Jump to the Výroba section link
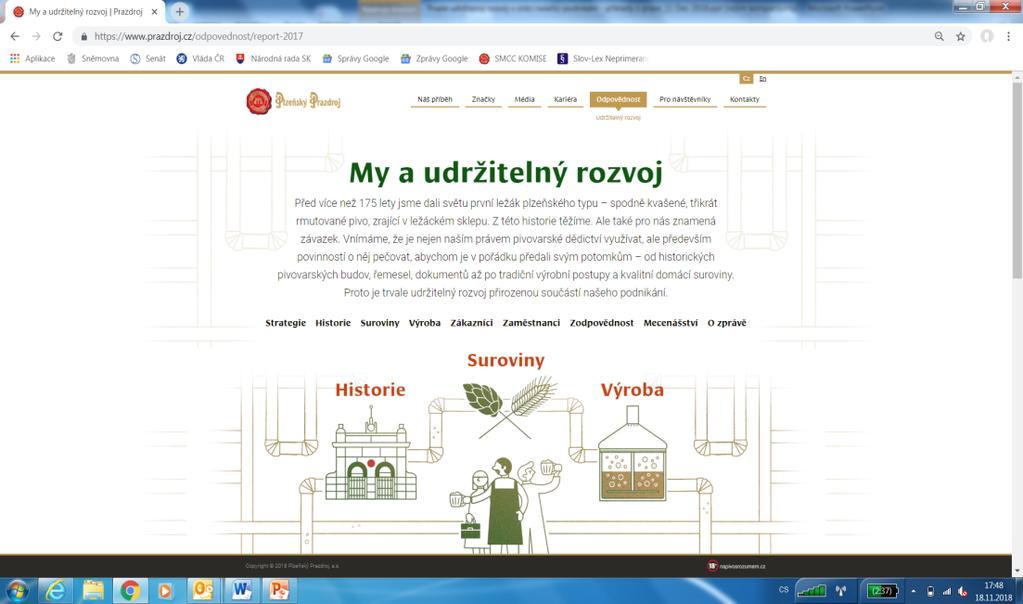Screen dimensions: 1023x604 point(425,323)
